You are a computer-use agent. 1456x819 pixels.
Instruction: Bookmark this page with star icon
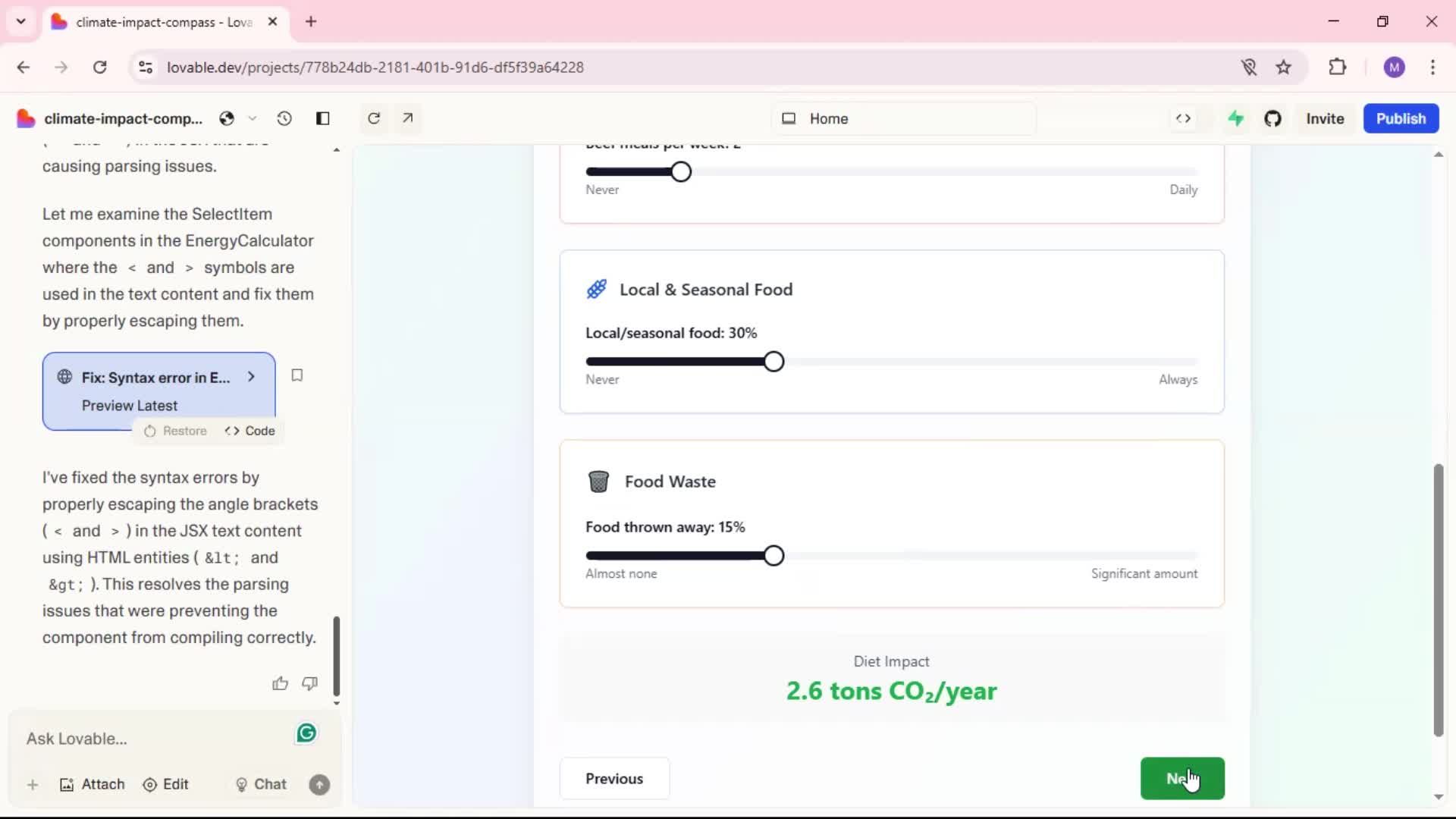(1283, 67)
